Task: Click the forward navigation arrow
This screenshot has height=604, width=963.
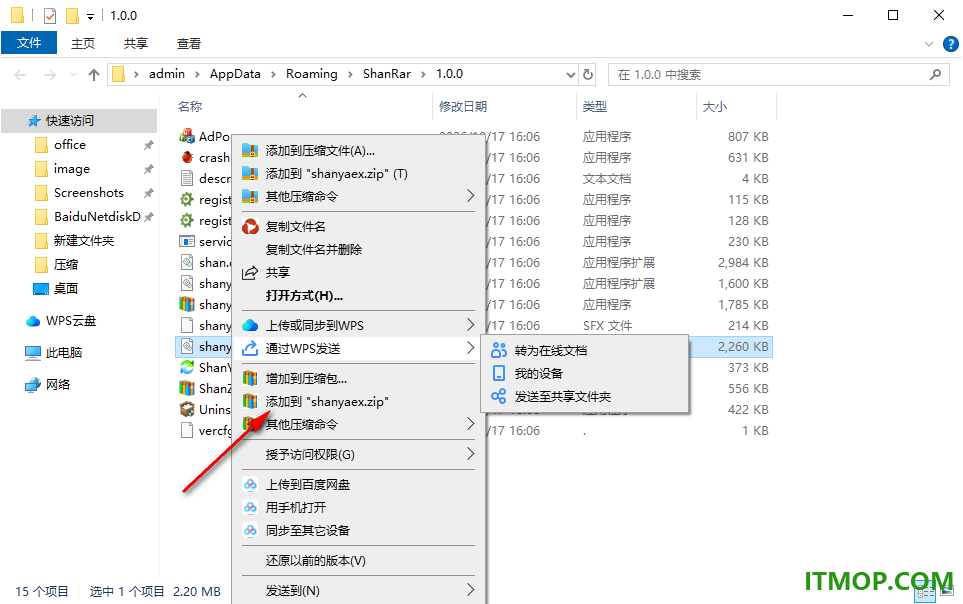Action: [50, 74]
